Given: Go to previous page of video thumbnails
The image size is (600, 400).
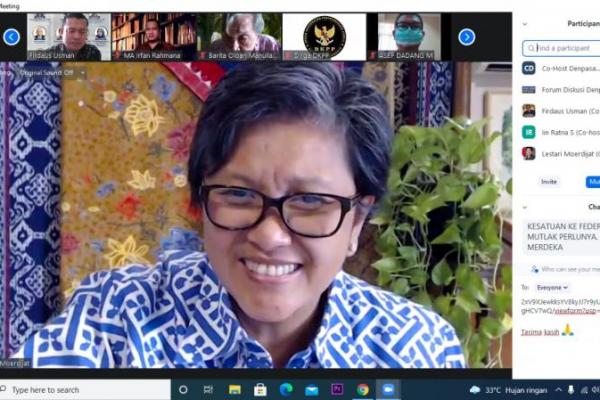Looking at the screenshot, I should (11, 37).
